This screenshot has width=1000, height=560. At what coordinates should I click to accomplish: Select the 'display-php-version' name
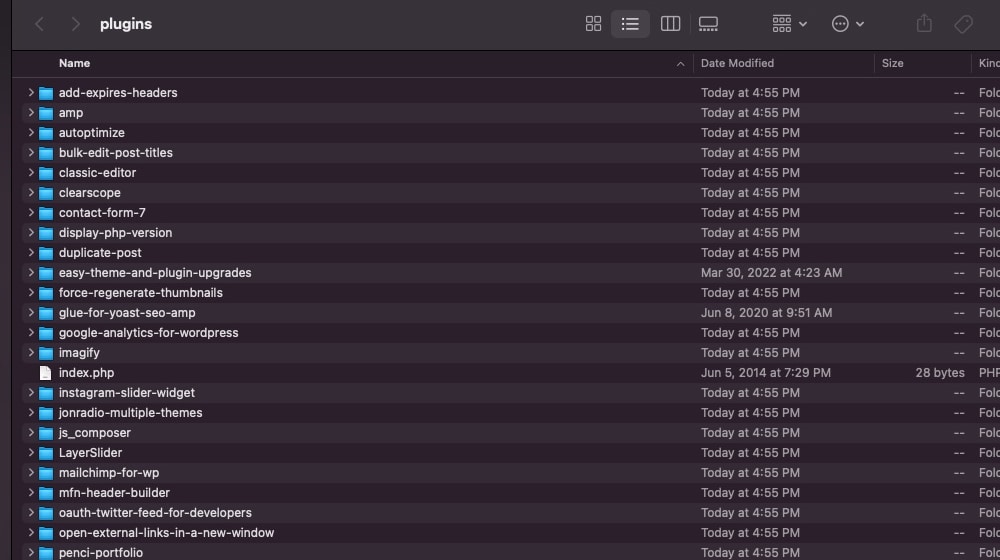(115, 233)
